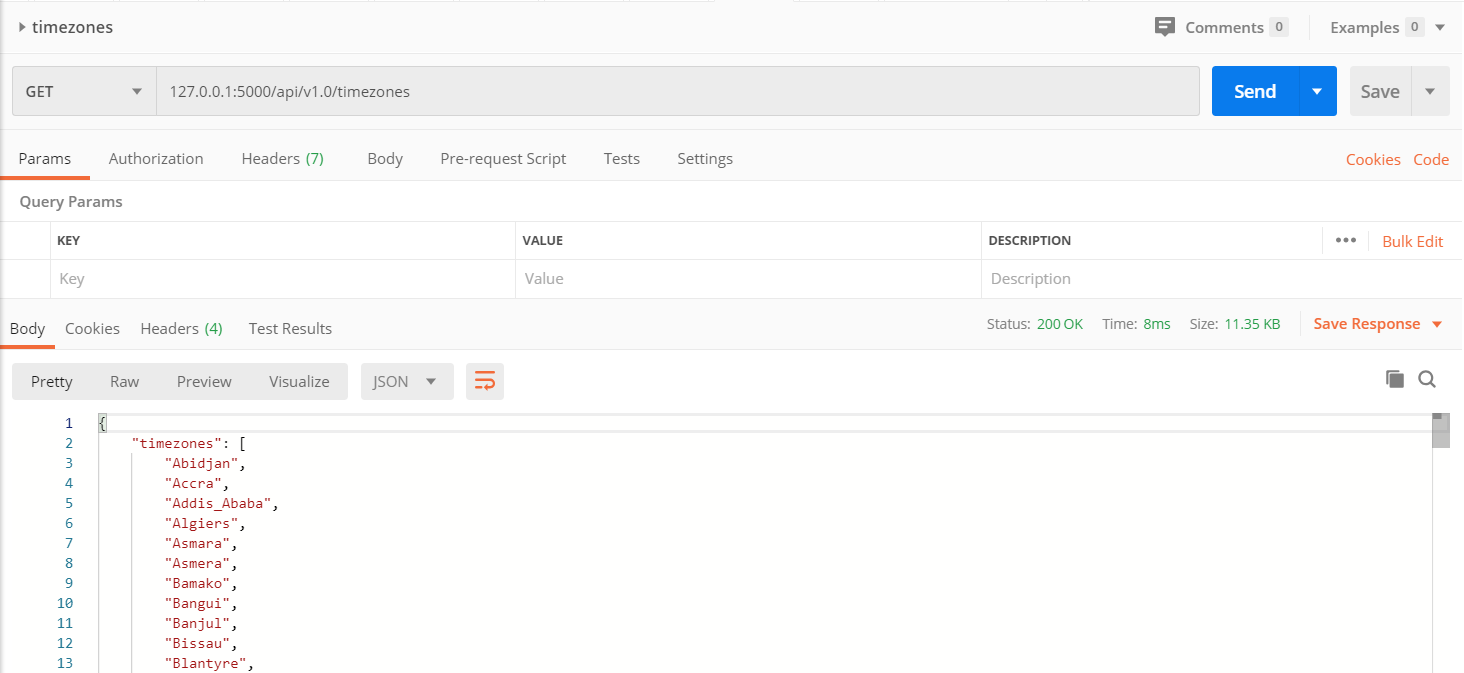The image size is (1464, 673).
Task: Click the "Abidjan" entry
Action: click(201, 463)
